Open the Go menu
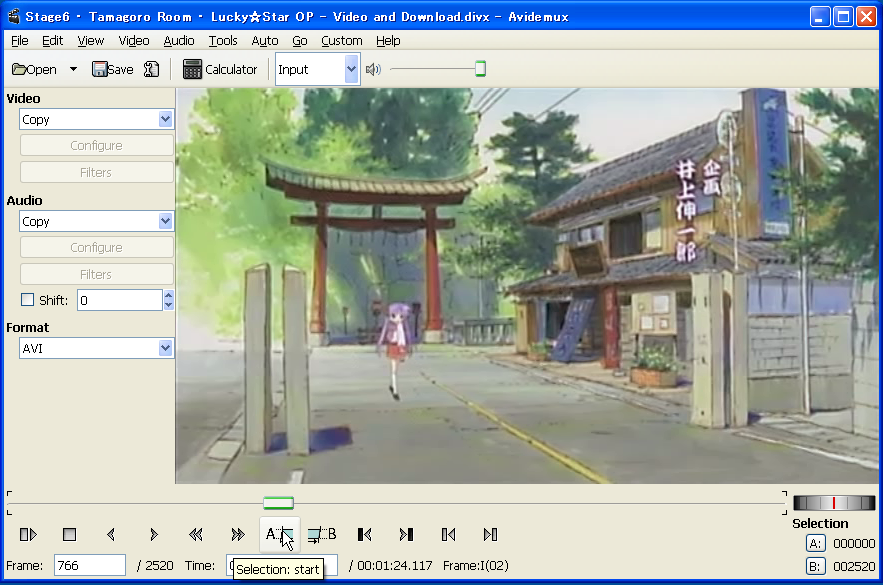 coord(300,41)
